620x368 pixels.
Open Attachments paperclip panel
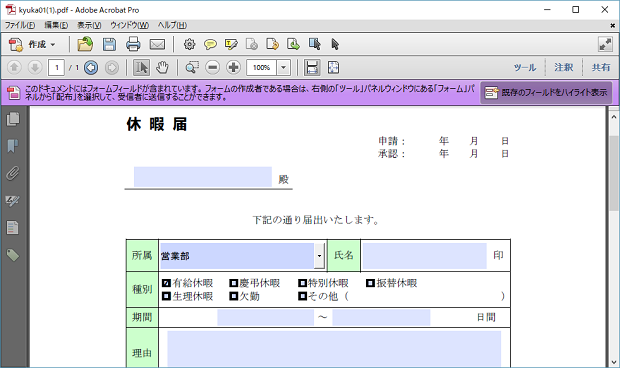pyautogui.click(x=13, y=173)
